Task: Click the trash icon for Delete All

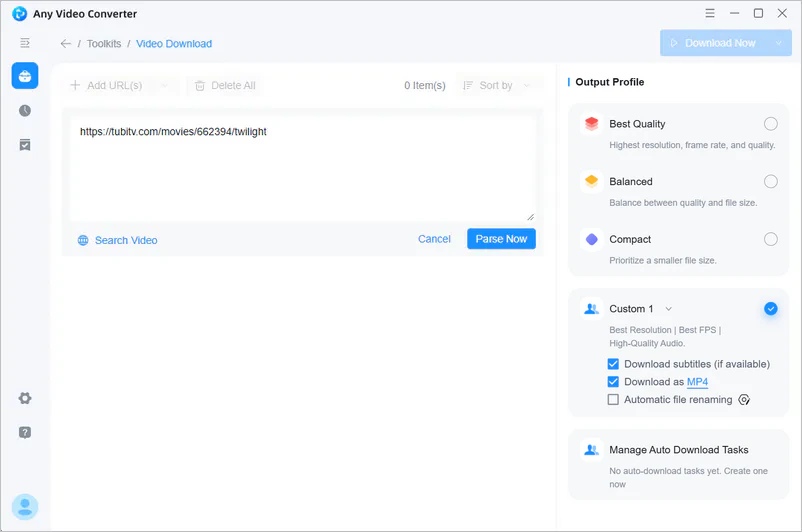Action: (200, 86)
